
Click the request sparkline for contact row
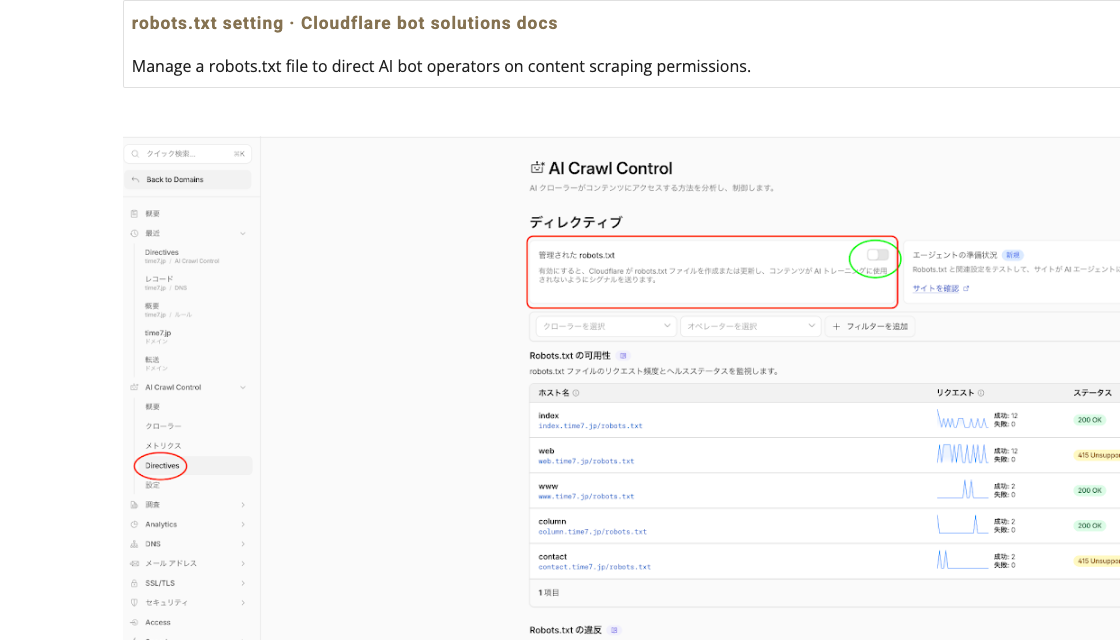pyautogui.click(x=962, y=560)
